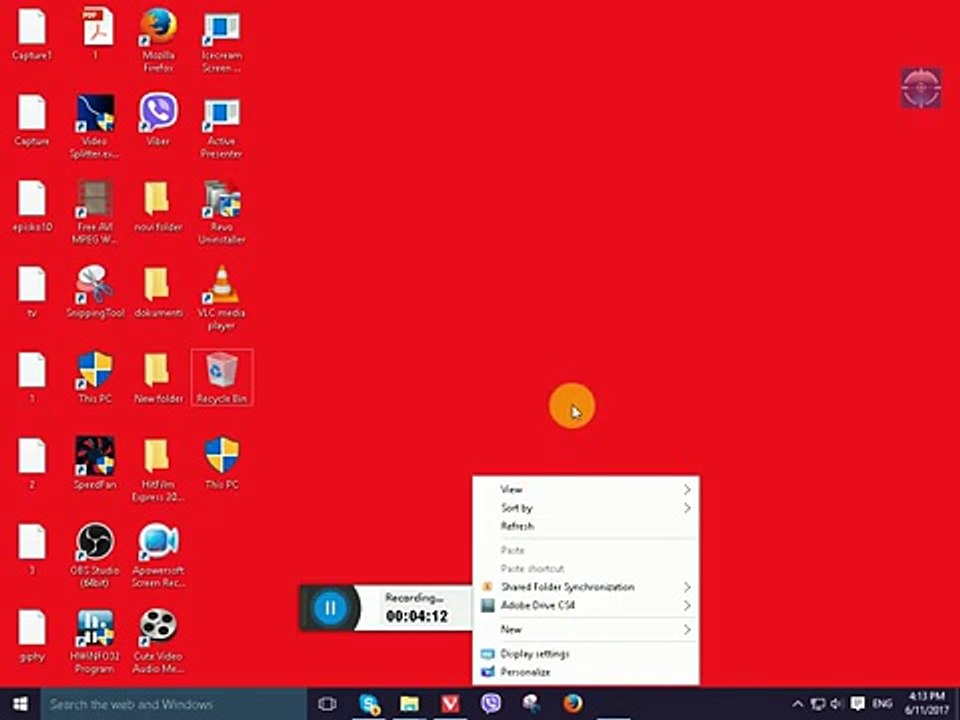Viewport: 960px width, 720px height.
Task: Expand the Adobe Drive CS4 submenu
Action: (x=586, y=606)
